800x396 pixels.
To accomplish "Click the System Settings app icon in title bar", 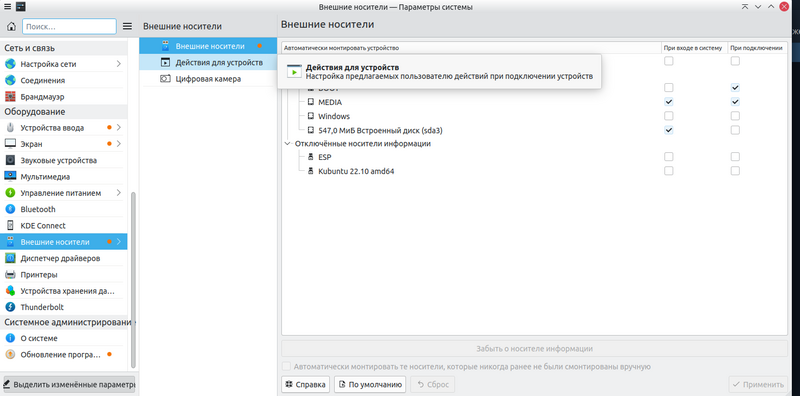I will click(20, 7).
